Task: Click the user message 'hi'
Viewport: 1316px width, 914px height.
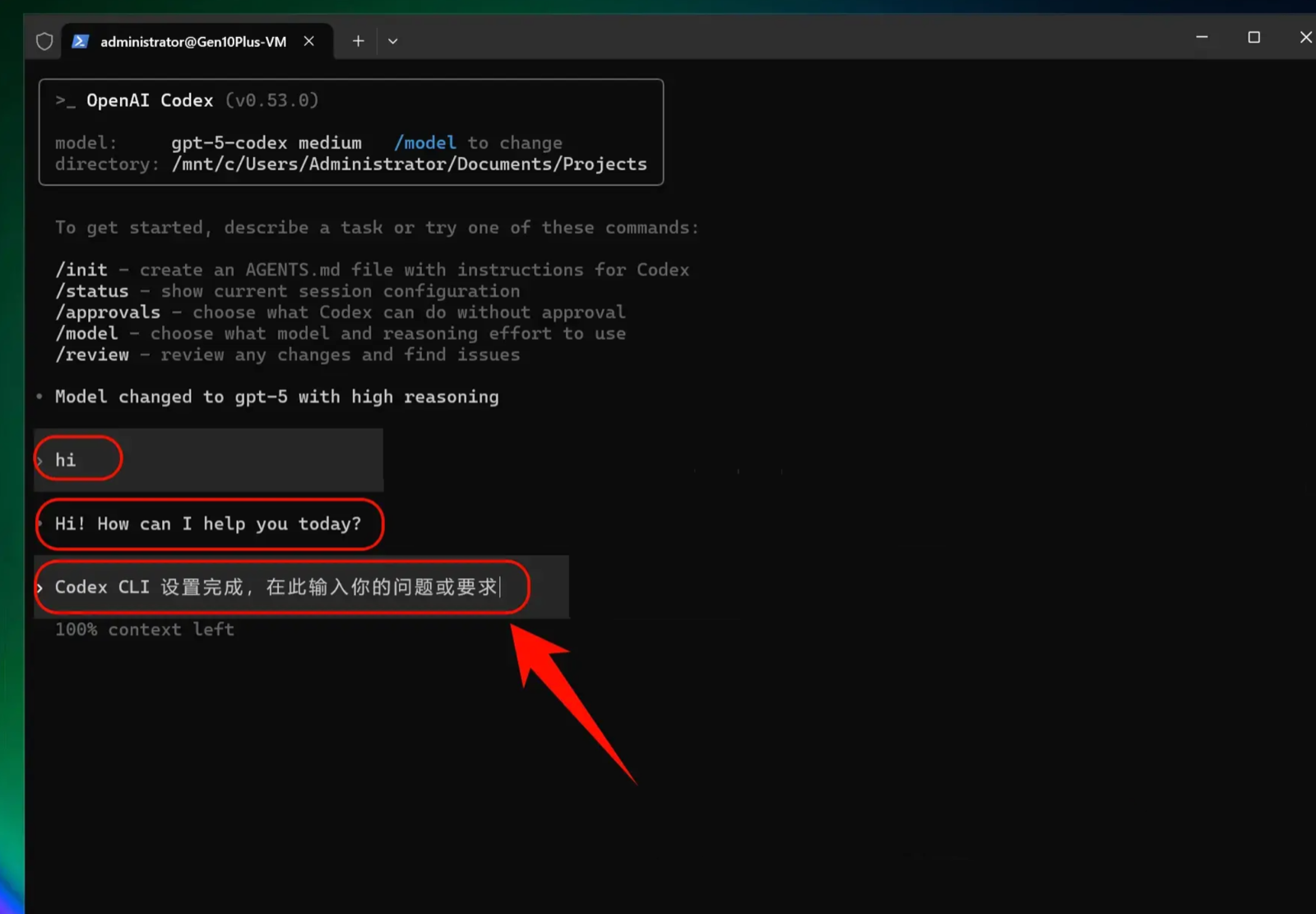Action: [66, 461]
